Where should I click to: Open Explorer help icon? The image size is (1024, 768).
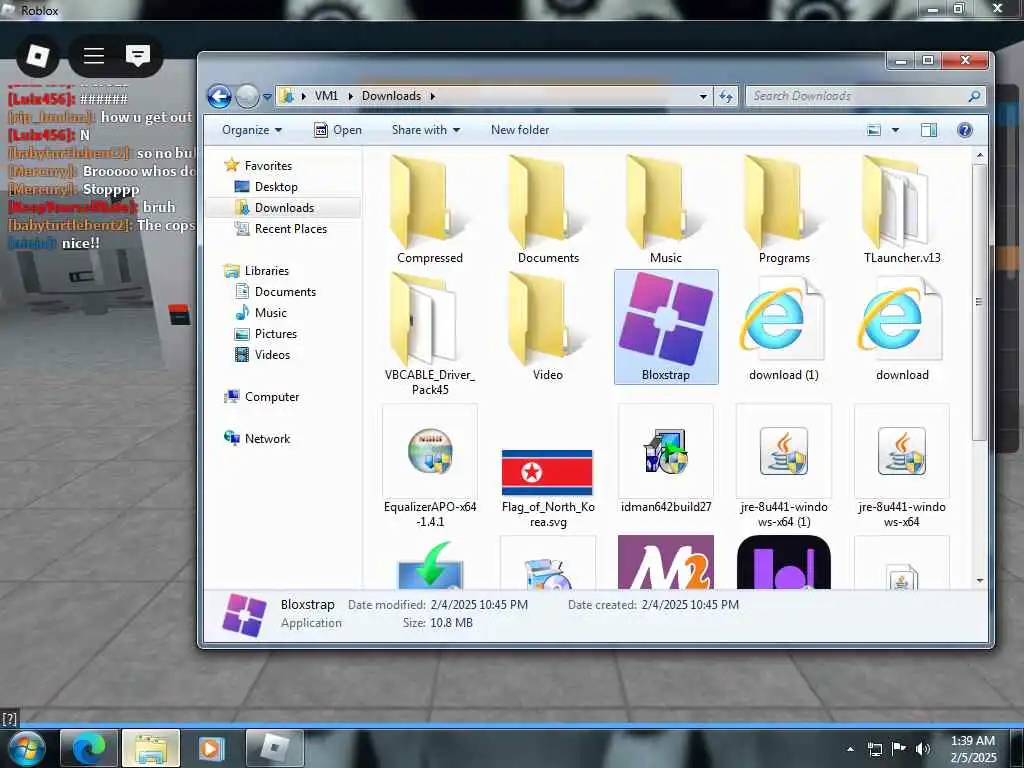pos(965,130)
